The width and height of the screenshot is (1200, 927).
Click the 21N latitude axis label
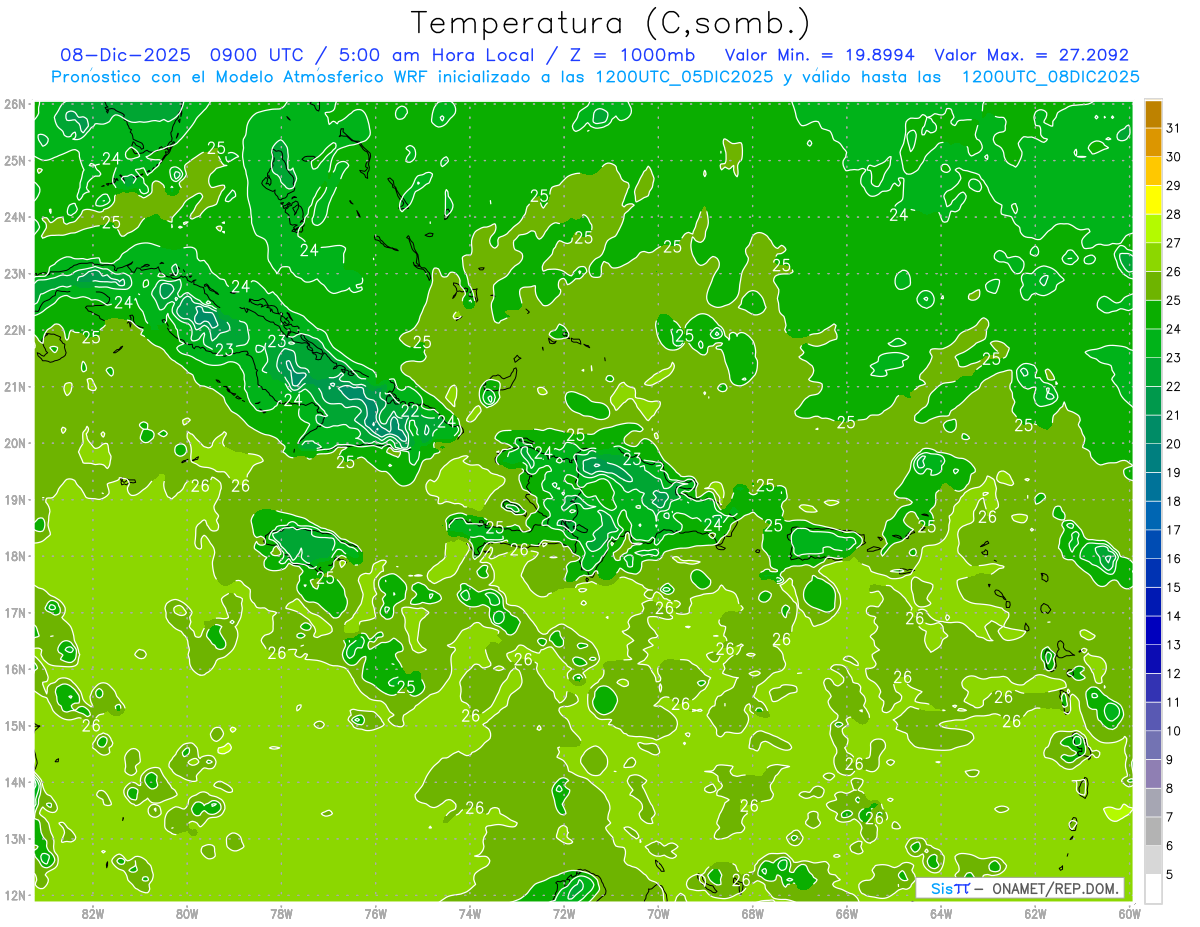pyautogui.click(x=15, y=386)
